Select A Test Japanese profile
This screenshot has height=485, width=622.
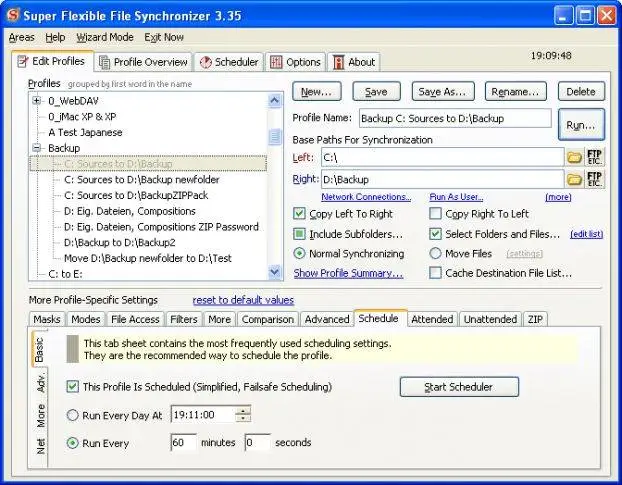click(x=85, y=132)
